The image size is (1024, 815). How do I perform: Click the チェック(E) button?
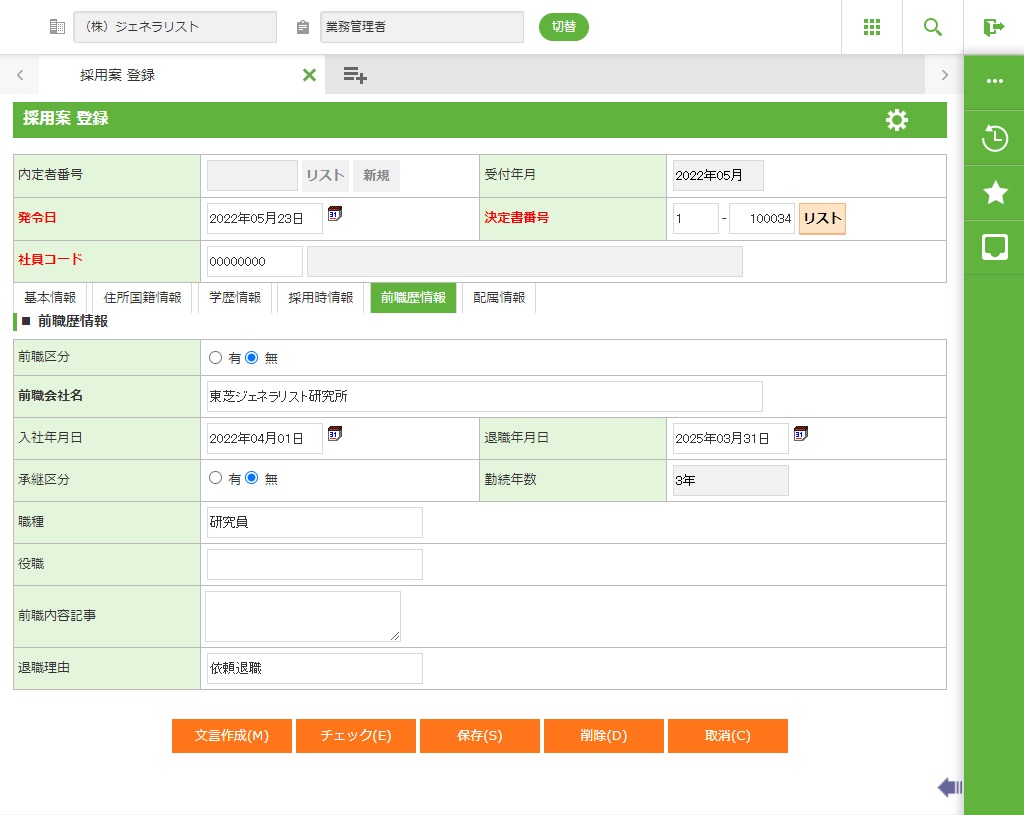[356, 736]
